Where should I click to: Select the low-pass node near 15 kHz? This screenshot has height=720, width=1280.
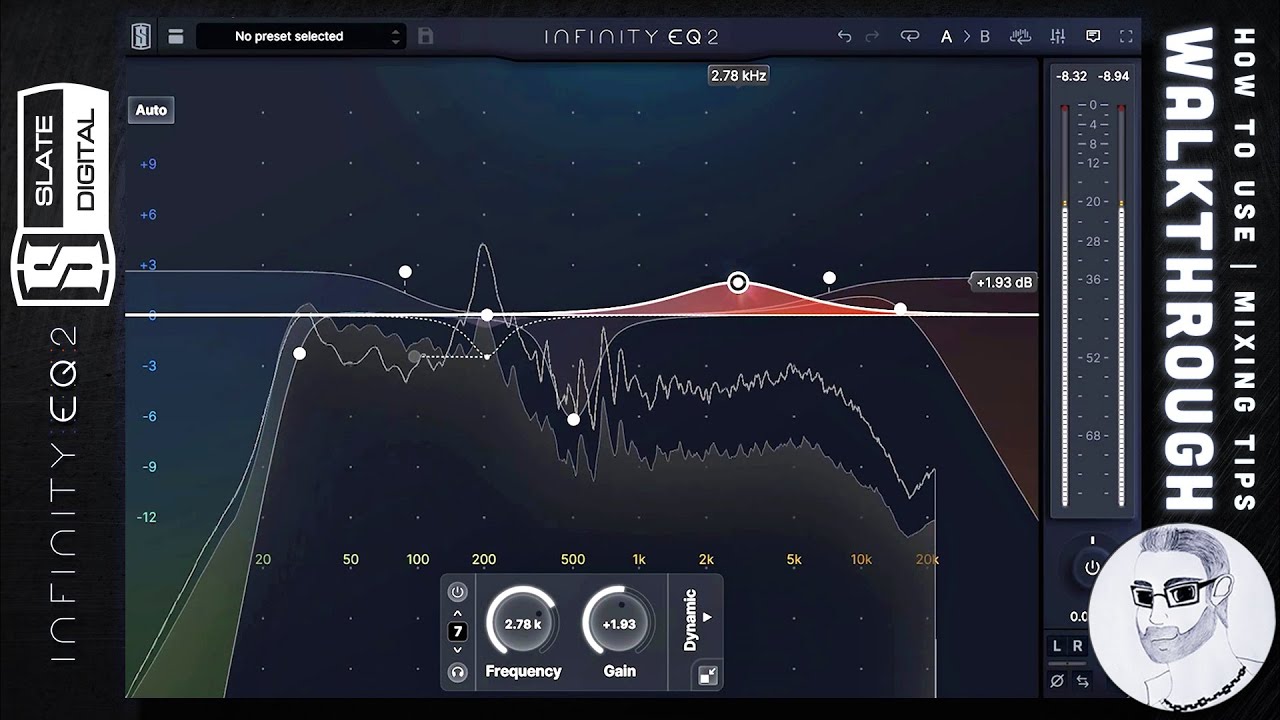click(x=900, y=309)
